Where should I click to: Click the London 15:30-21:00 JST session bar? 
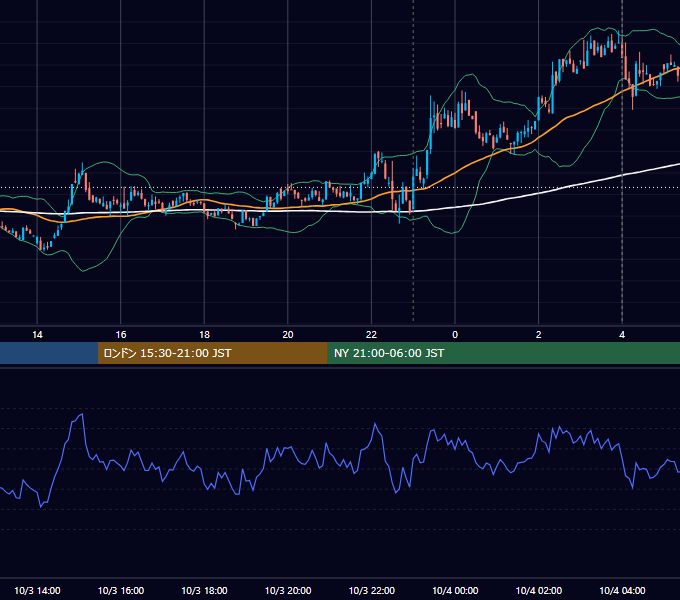point(212,353)
